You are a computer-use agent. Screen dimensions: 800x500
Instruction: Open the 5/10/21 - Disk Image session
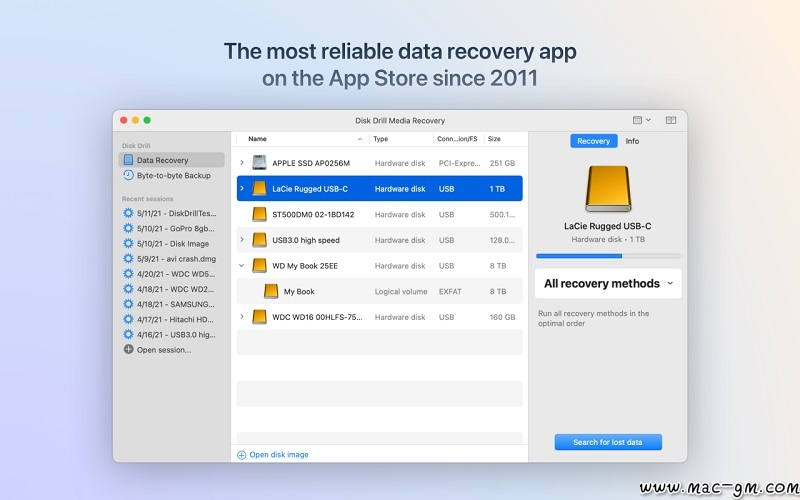[171, 243]
